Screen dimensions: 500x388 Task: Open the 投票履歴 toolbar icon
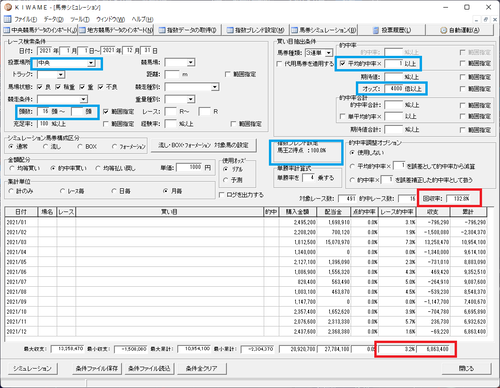point(376,30)
